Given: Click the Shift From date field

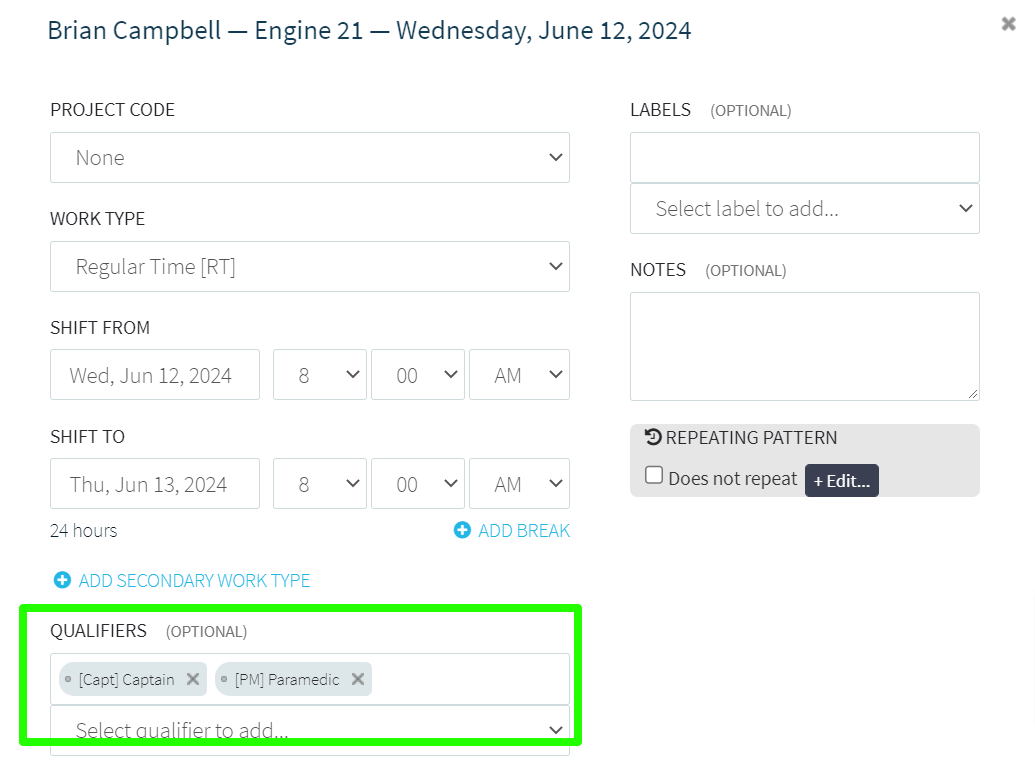Looking at the screenshot, I should pos(155,375).
